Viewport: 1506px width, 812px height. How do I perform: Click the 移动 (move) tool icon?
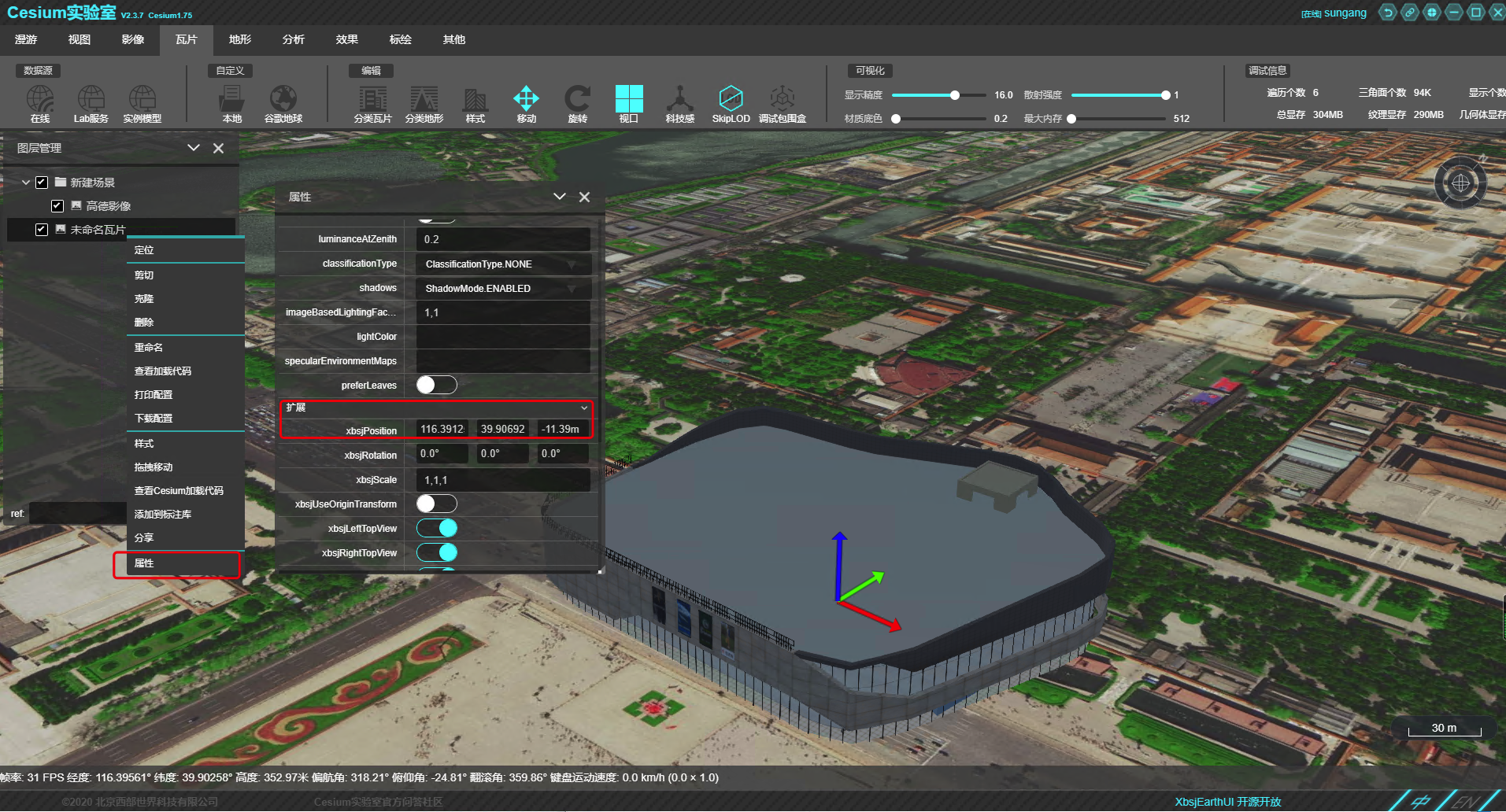pyautogui.click(x=526, y=100)
